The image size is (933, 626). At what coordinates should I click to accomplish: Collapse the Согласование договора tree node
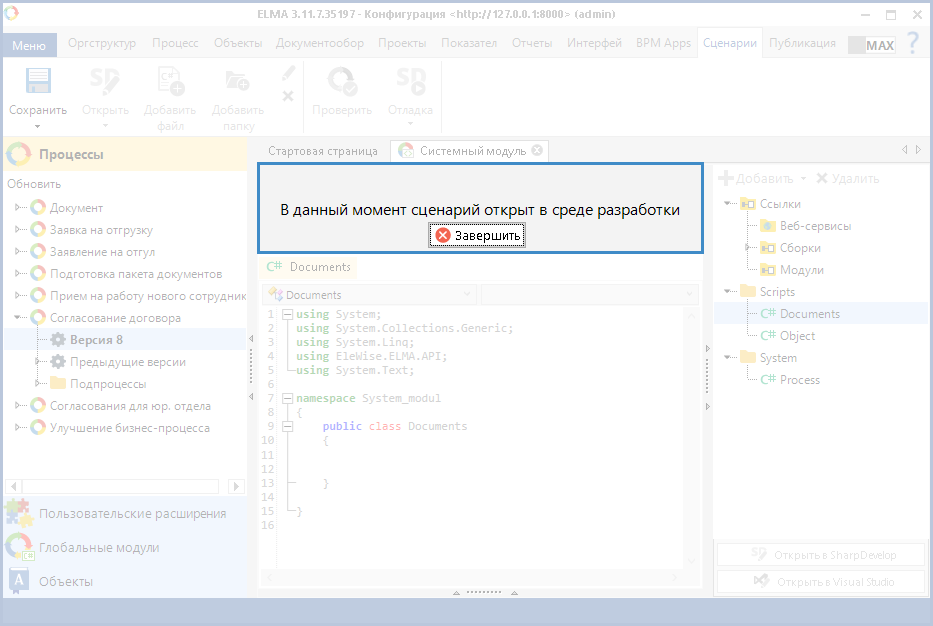coord(18,318)
